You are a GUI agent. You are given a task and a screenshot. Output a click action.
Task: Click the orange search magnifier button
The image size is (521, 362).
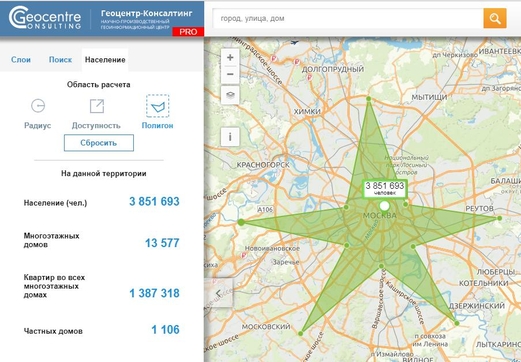495,18
